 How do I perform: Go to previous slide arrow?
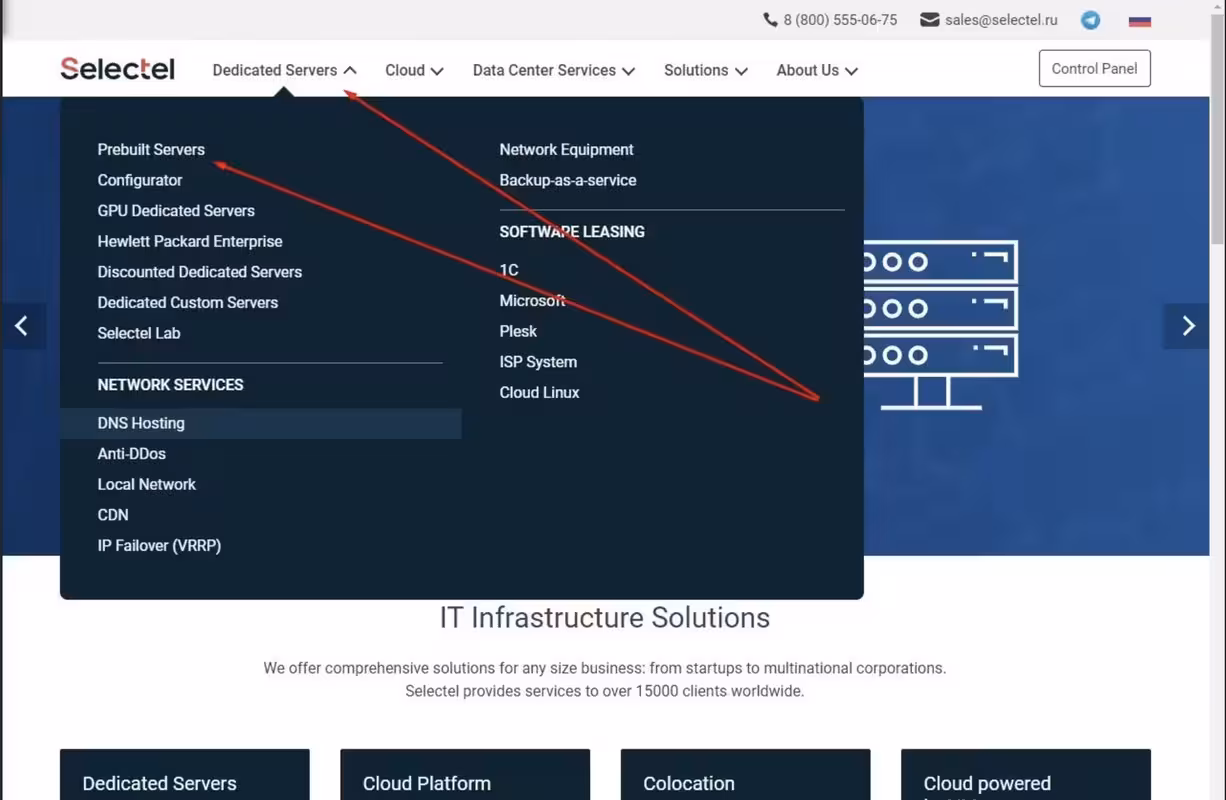22,326
